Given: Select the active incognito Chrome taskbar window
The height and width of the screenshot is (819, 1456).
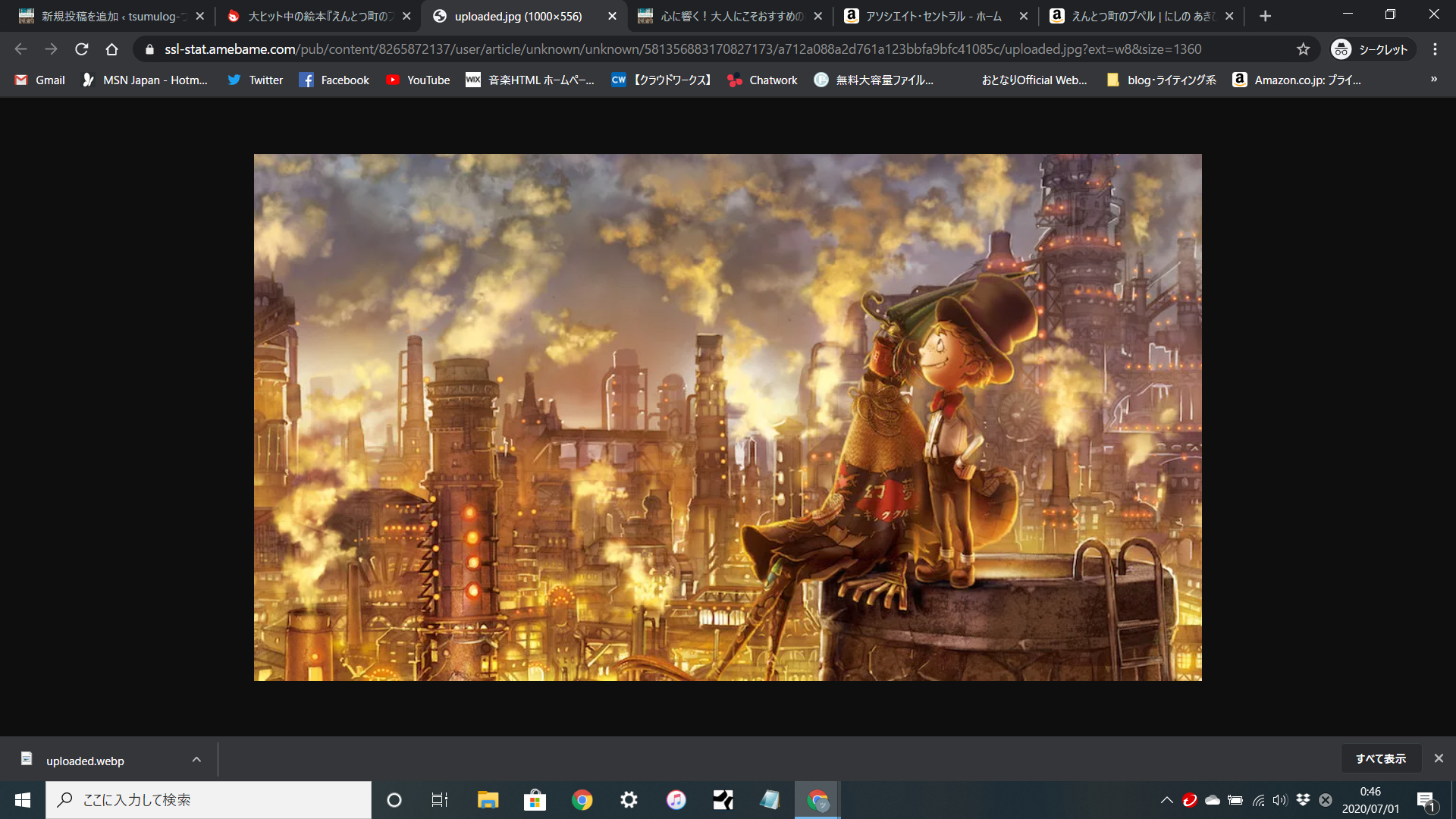Looking at the screenshot, I should 817,800.
